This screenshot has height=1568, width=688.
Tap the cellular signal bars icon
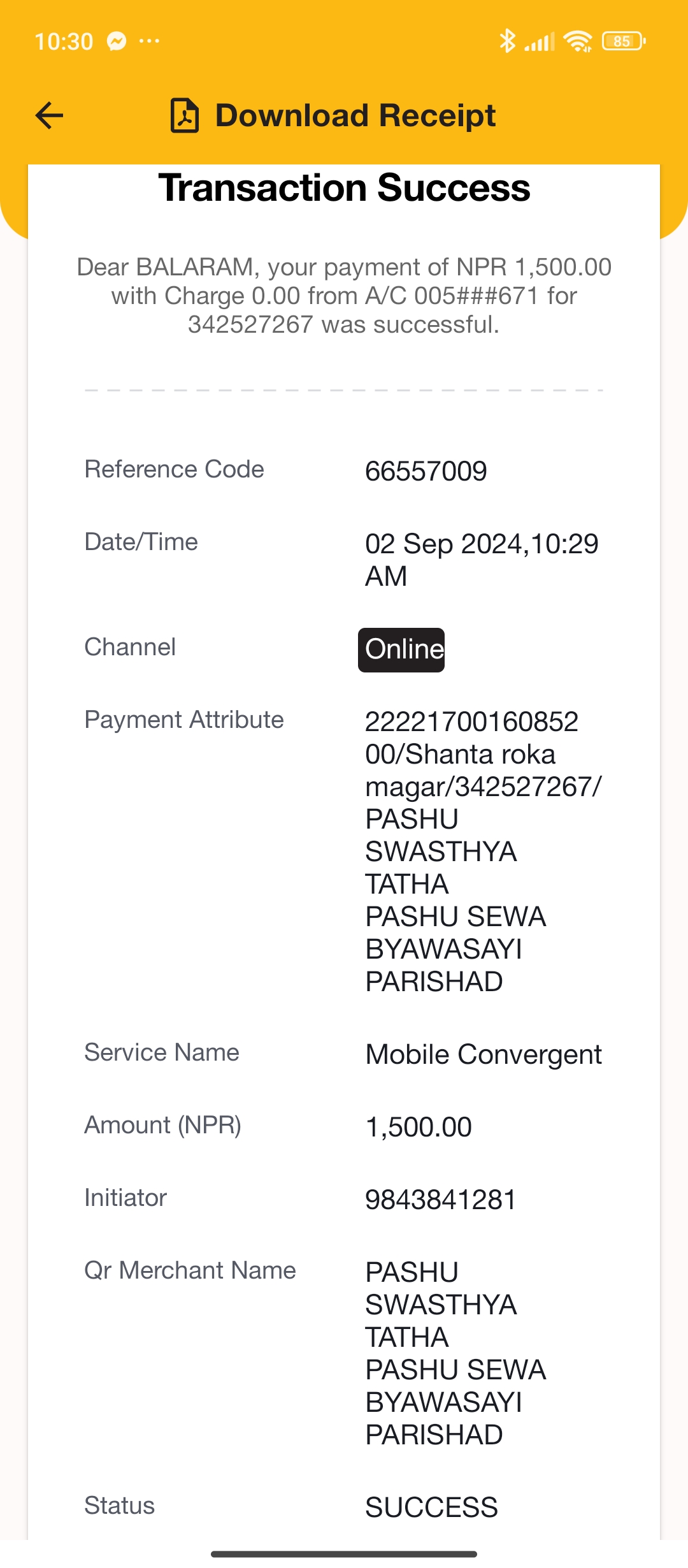pos(540,41)
